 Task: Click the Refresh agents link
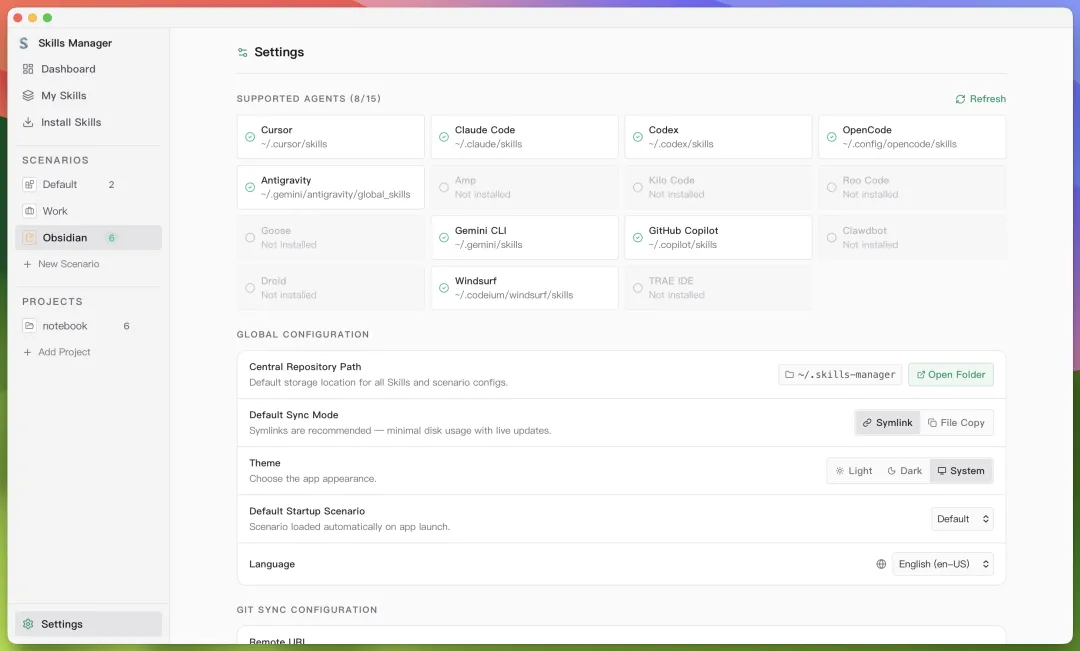[980, 99]
